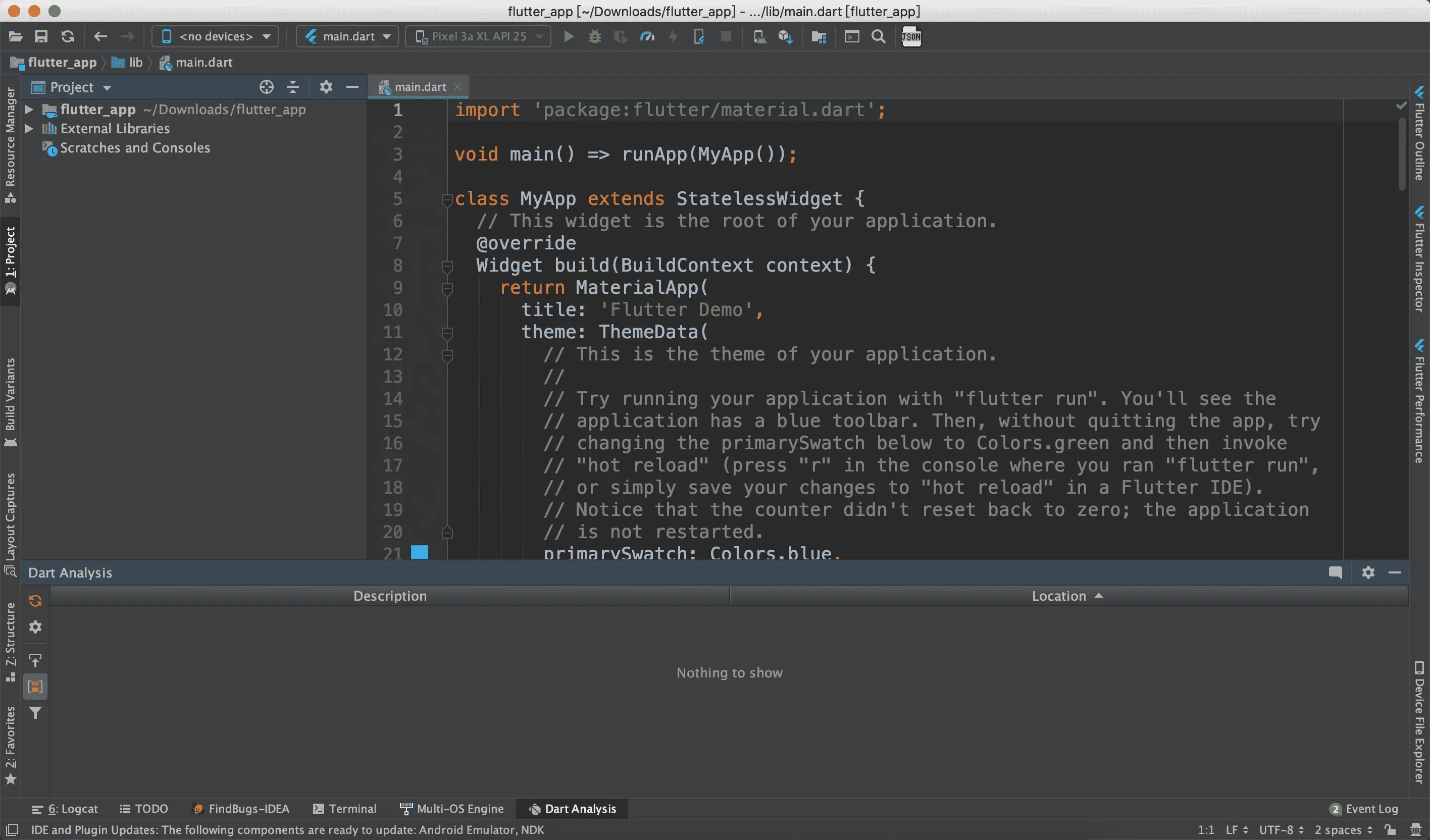Open the Terminal tool window tab
Viewport: 1430px width, 840px height.
click(344, 808)
